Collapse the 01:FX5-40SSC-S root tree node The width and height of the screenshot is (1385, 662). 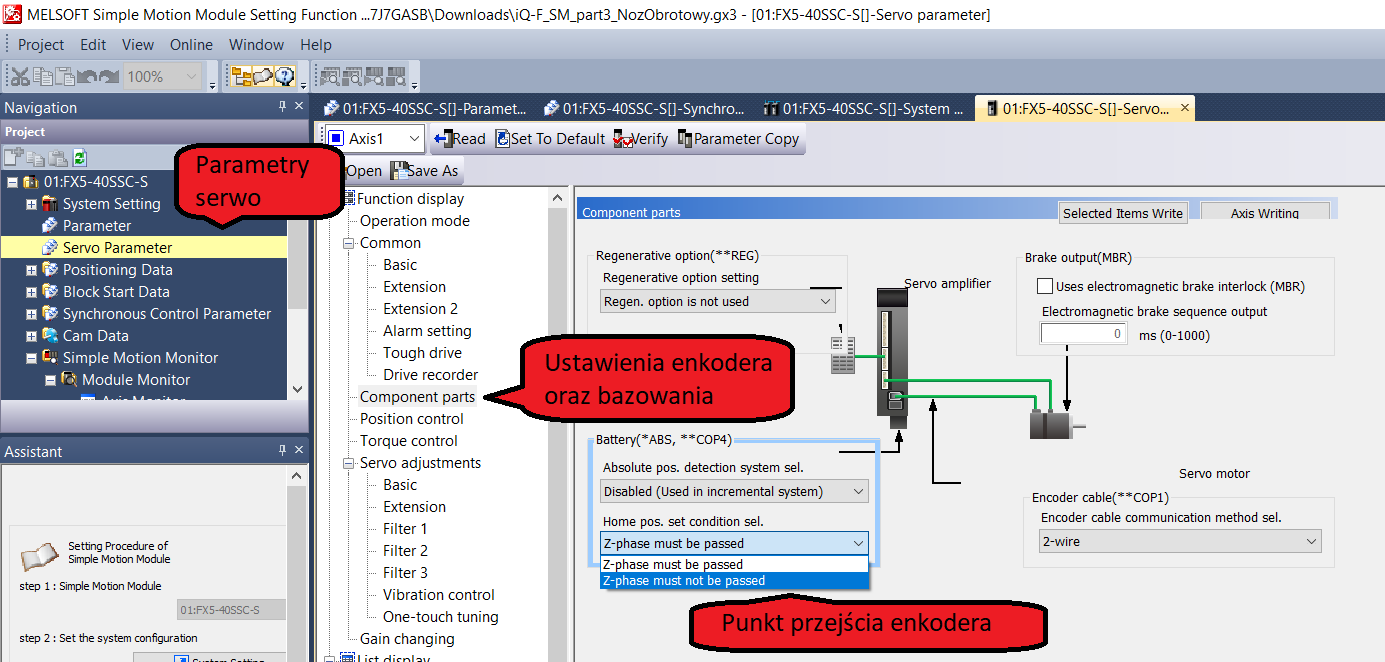13,182
